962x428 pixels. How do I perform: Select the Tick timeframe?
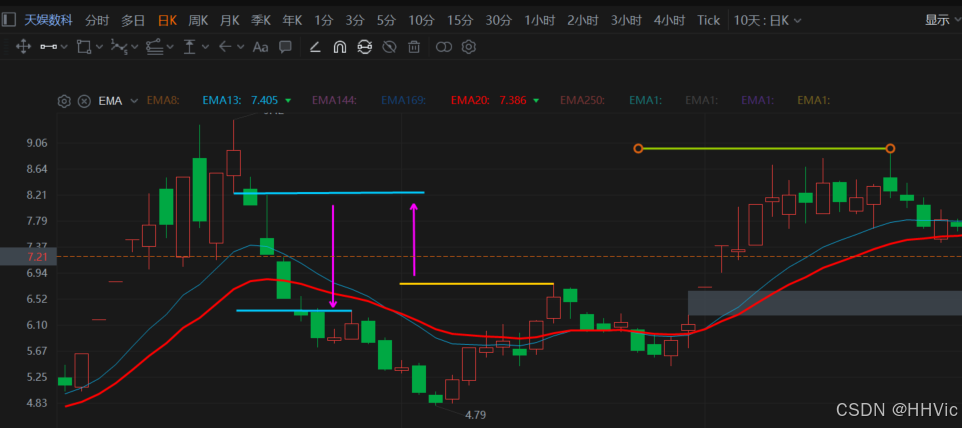(709, 21)
